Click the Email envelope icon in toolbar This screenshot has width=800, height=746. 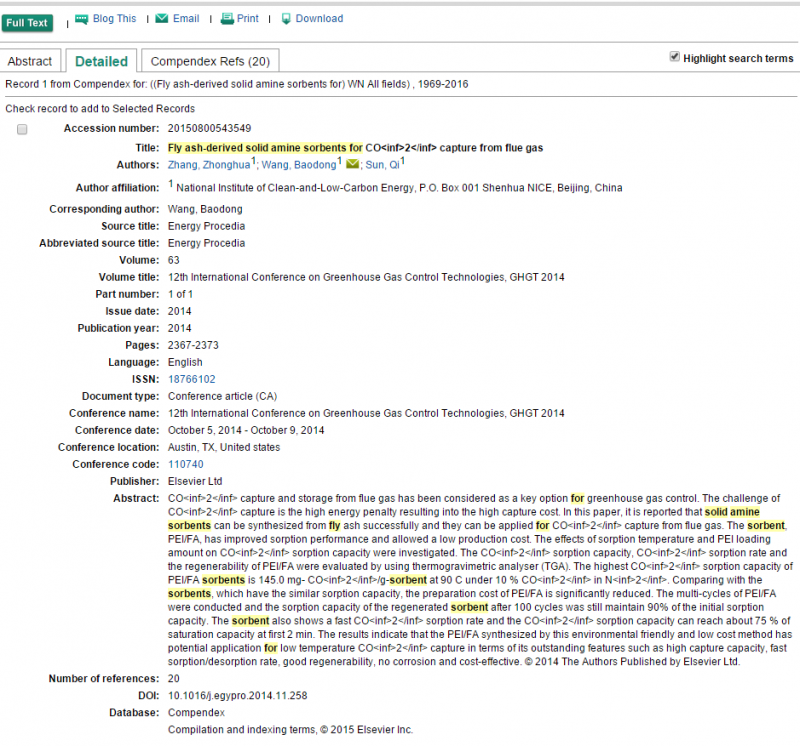(x=162, y=18)
